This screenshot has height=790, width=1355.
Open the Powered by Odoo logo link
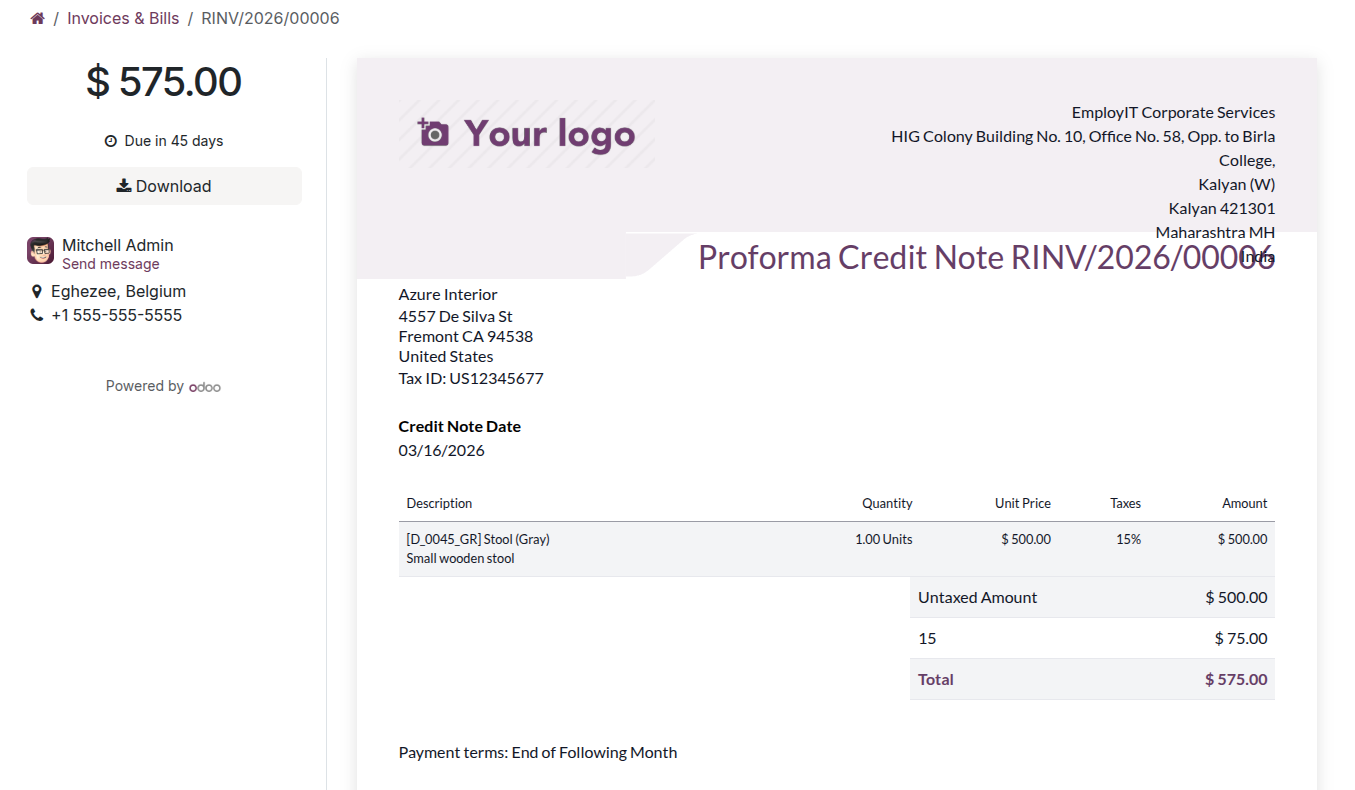pyautogui.click(x=205, y=387)
